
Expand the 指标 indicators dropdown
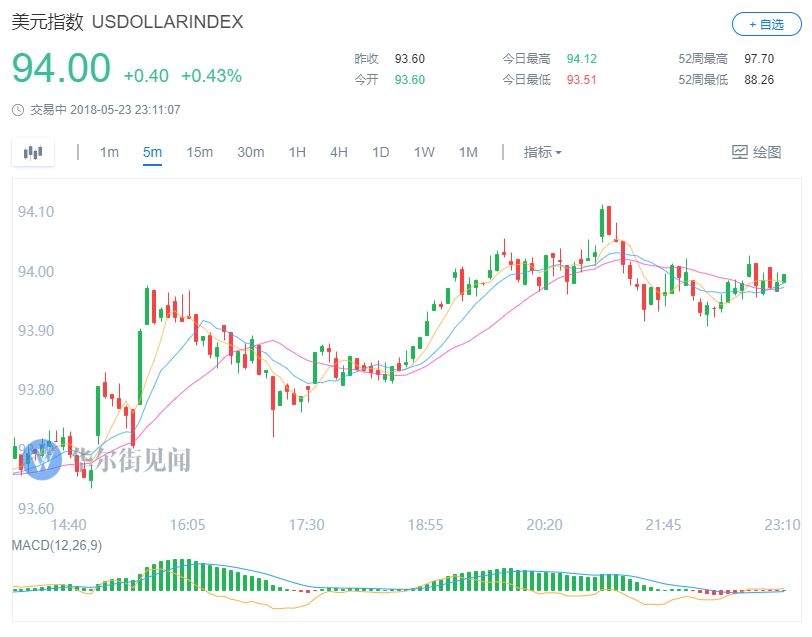tap(542, 152)
